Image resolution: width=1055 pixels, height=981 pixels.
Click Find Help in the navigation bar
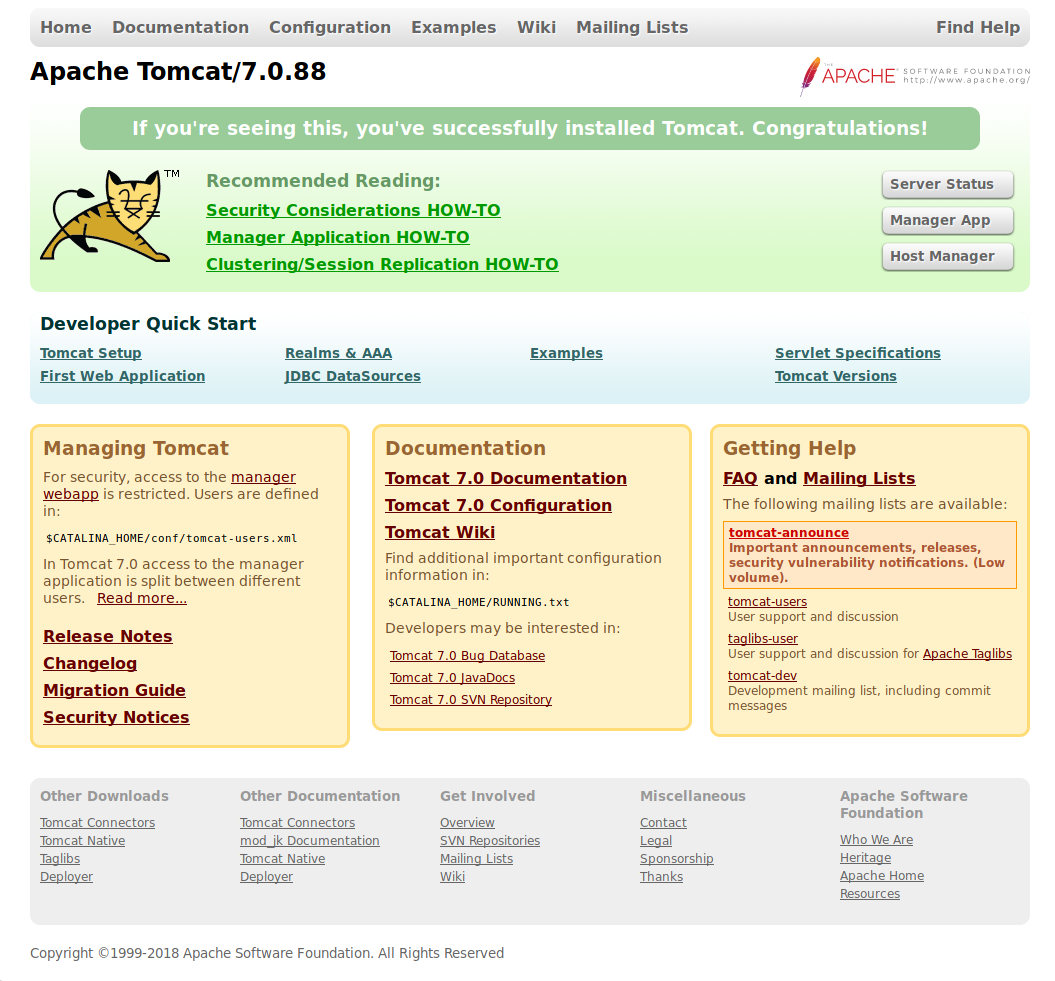click(x=978, y=28)
